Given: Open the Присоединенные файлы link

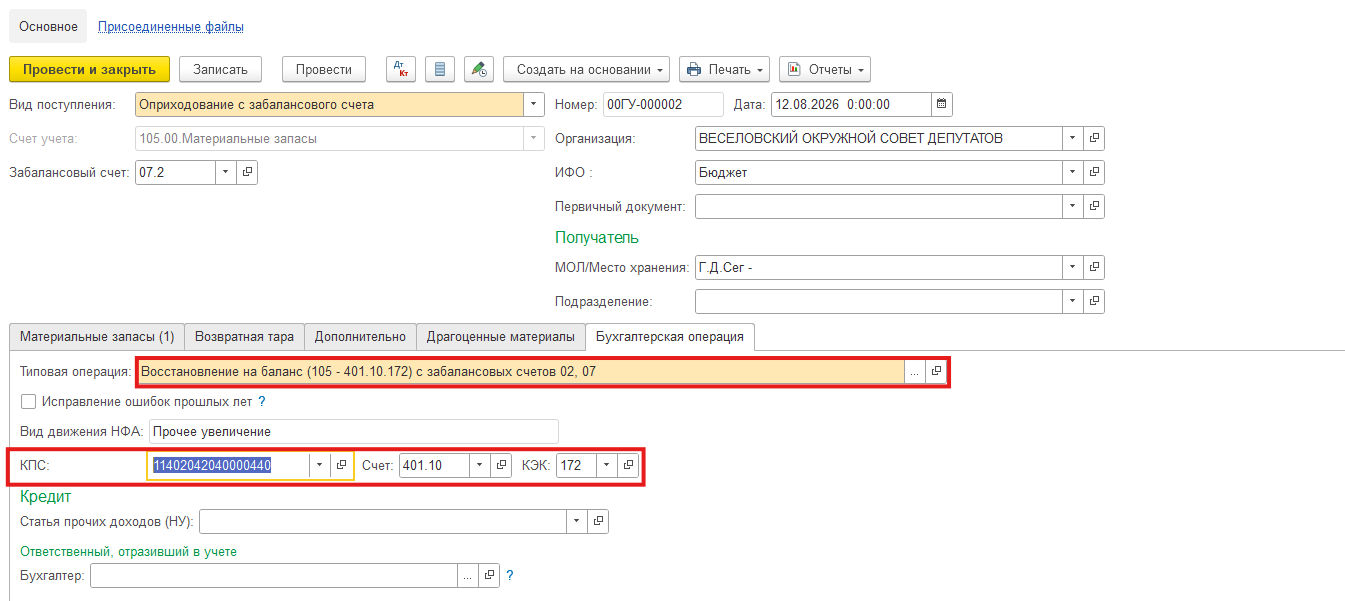Looking at the screenshot, I should tap(171, 27).
